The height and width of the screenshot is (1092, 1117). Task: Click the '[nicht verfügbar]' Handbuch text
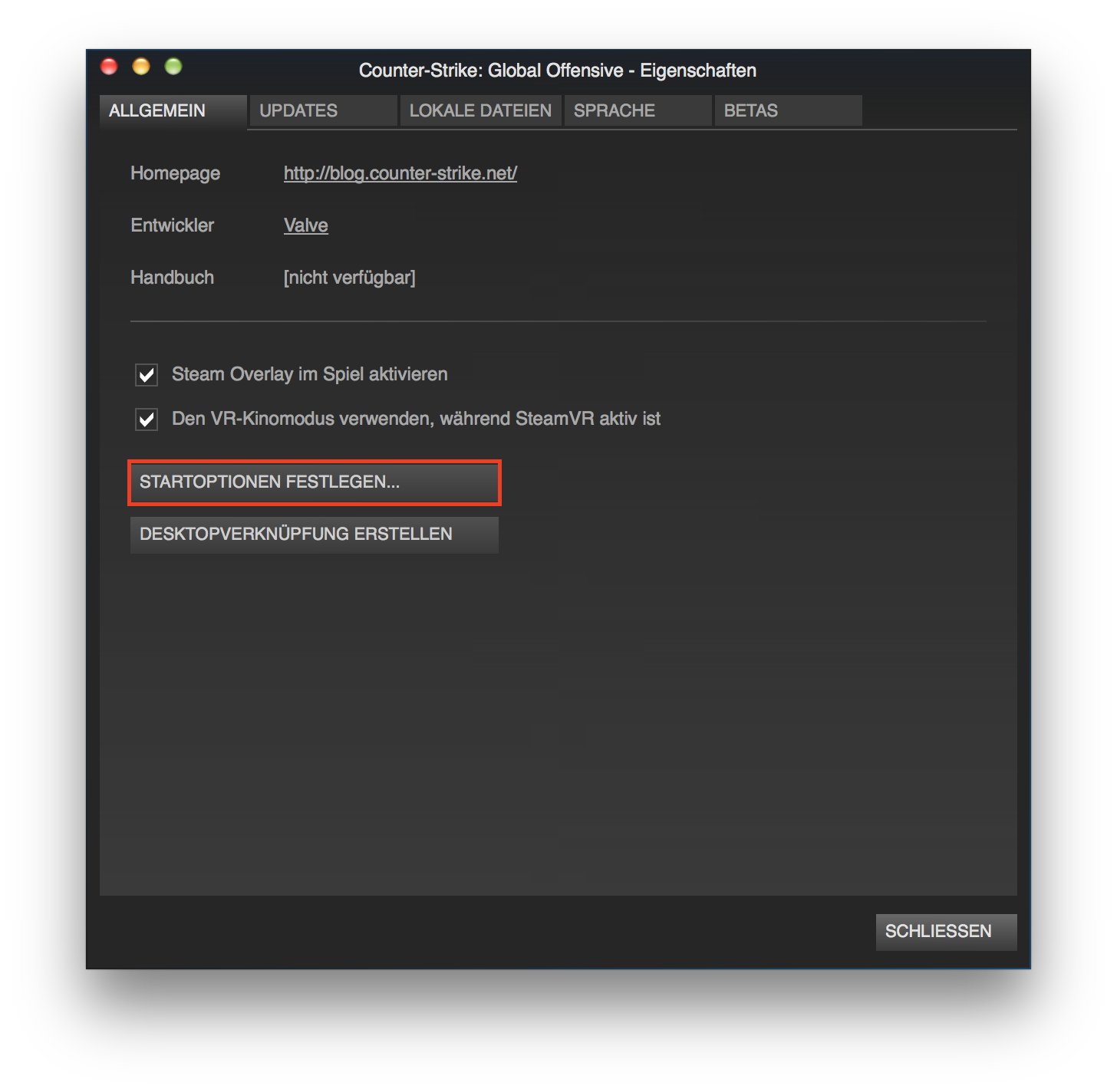pos(349,278)
